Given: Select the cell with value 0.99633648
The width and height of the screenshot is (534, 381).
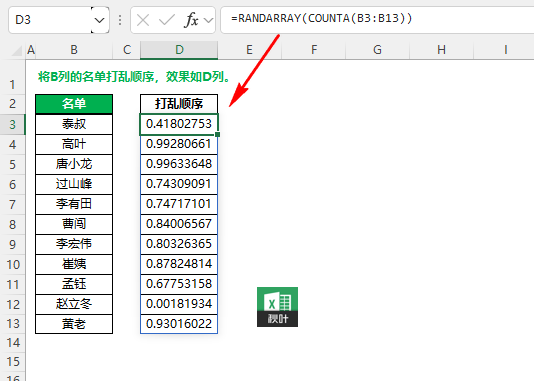Looking at the screenshot, I should [x=179, y=164].
